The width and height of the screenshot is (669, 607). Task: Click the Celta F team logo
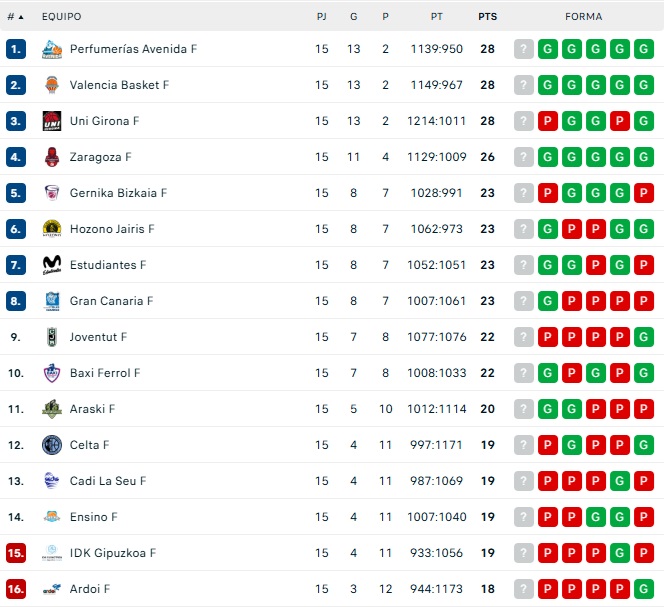[52, 445]
